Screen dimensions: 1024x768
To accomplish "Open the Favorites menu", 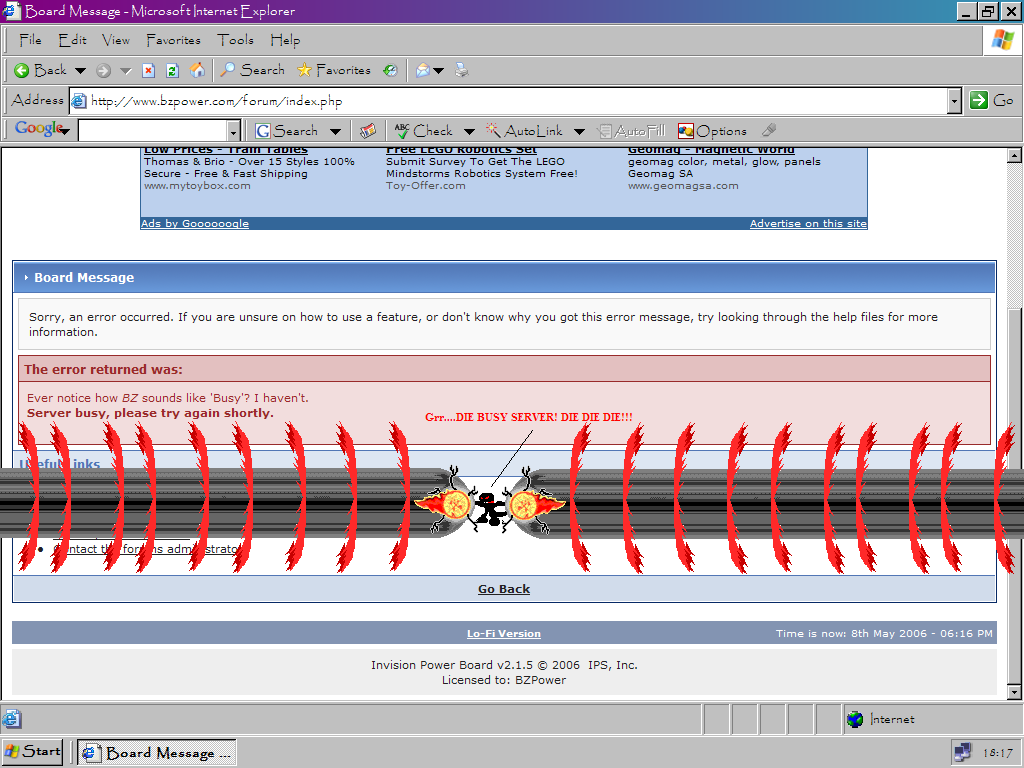I will coord(173,40).
